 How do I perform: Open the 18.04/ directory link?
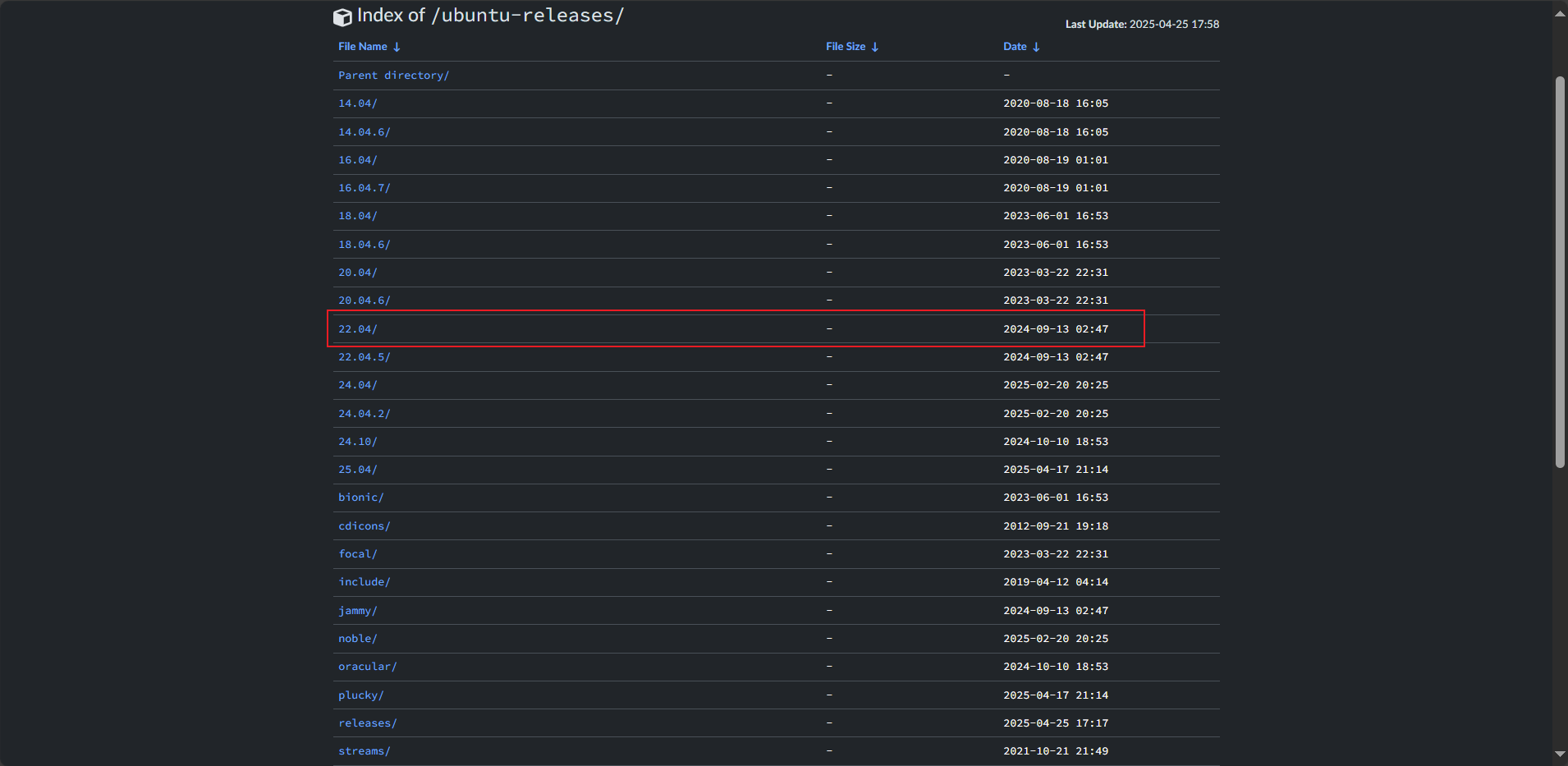(x=357, y=216)
